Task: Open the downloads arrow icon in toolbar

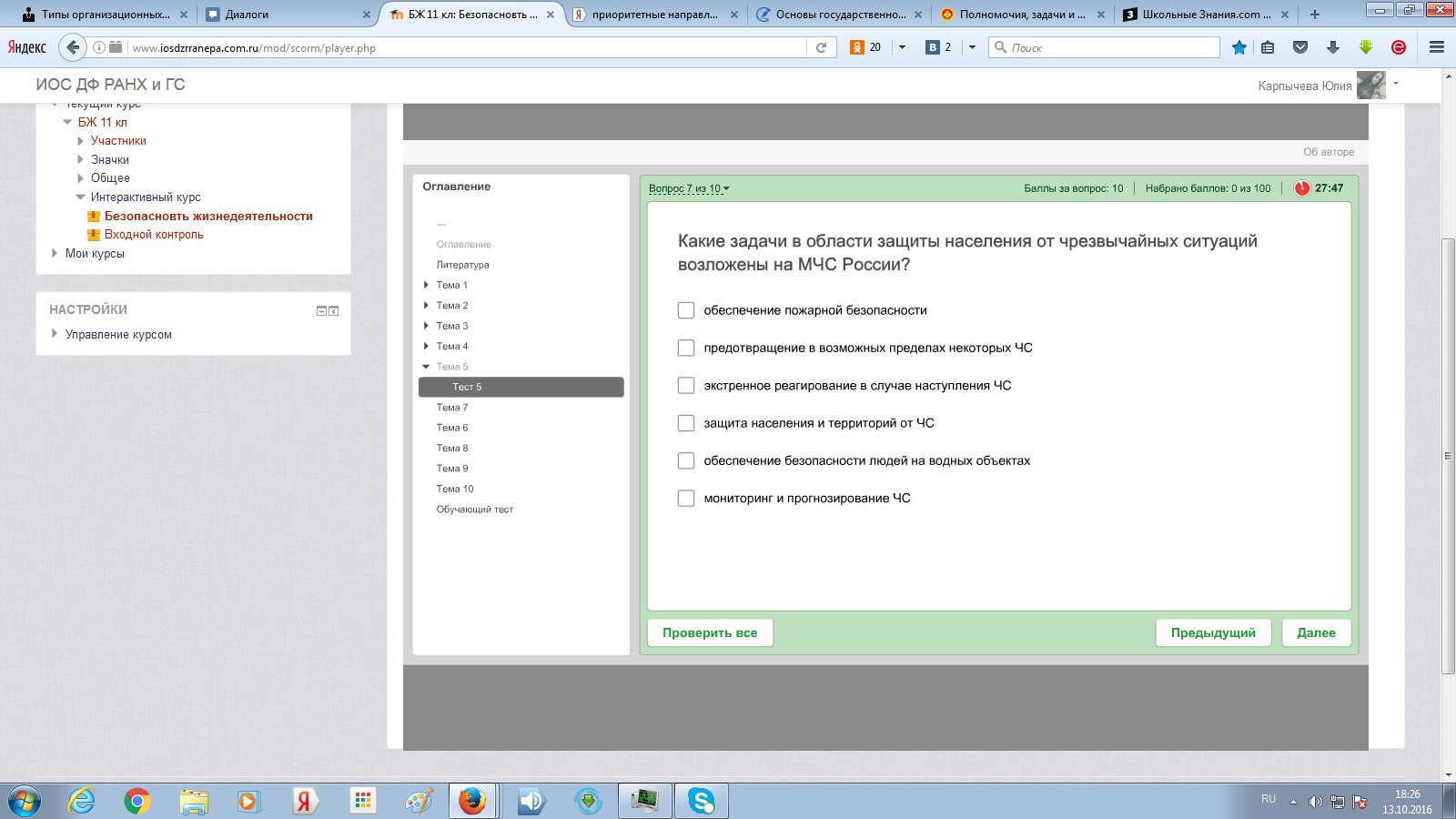Action: 1332,47
